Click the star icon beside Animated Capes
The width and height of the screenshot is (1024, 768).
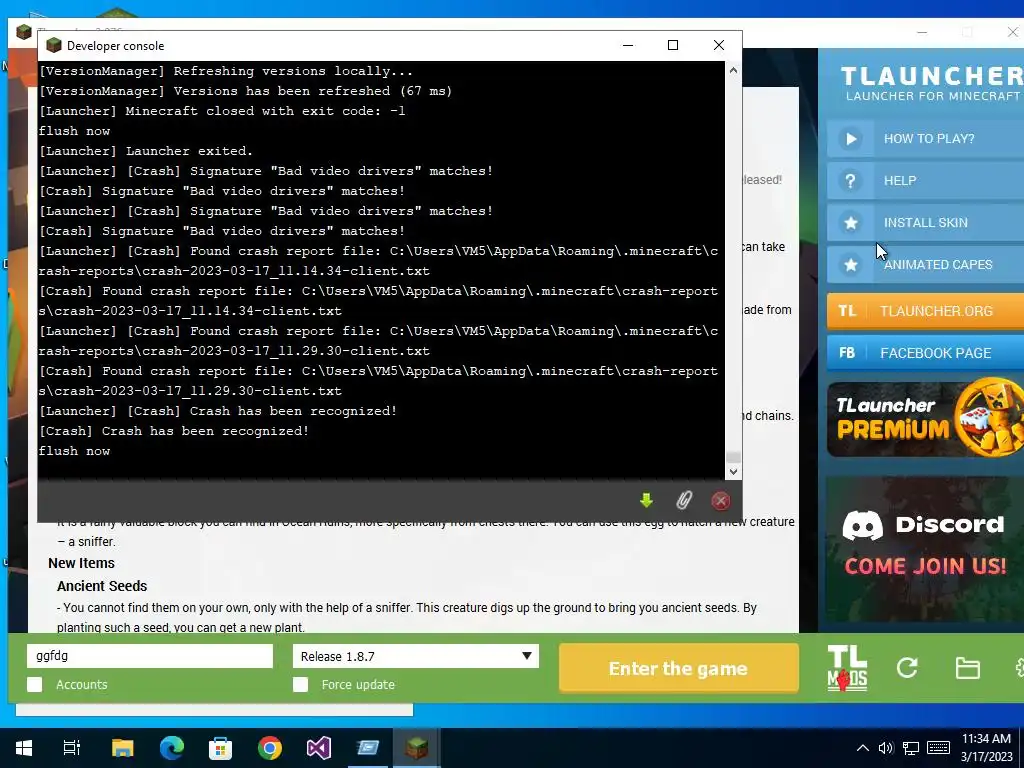(x=850, y=264)
